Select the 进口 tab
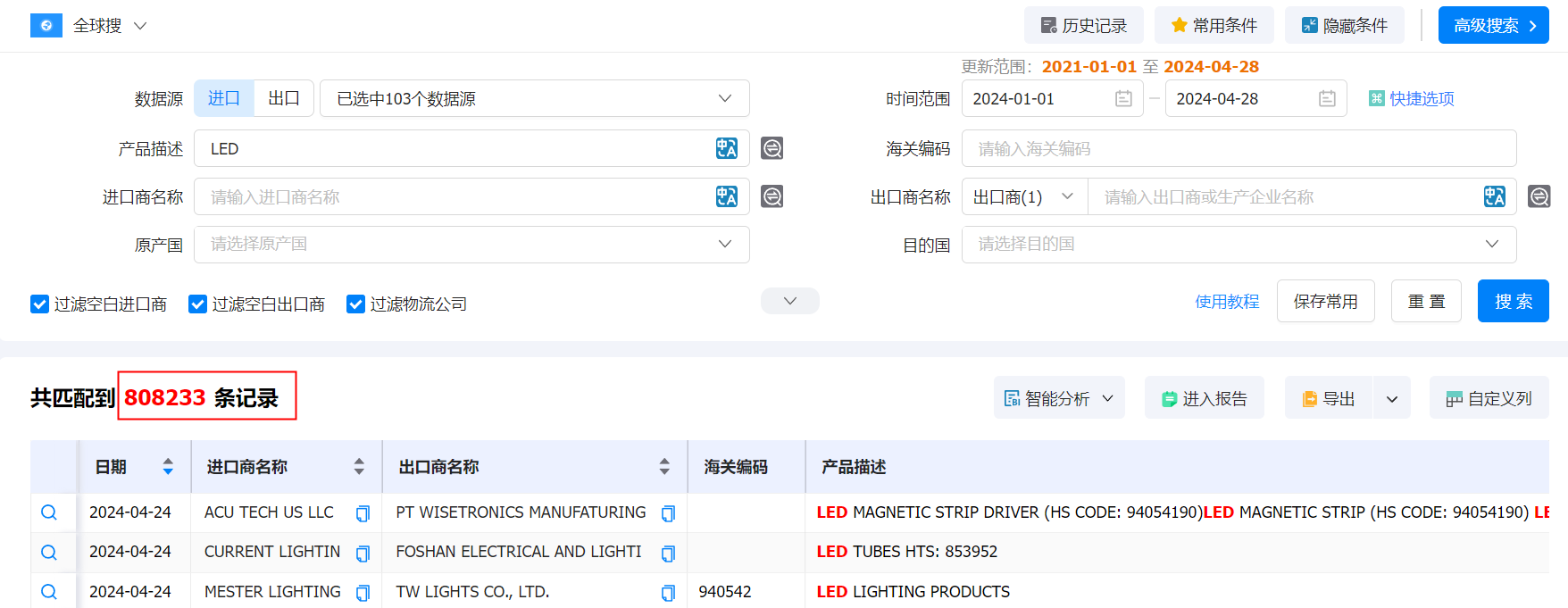Image resolution: width=1568 pixels, height=608 pixels. (224, 98)
